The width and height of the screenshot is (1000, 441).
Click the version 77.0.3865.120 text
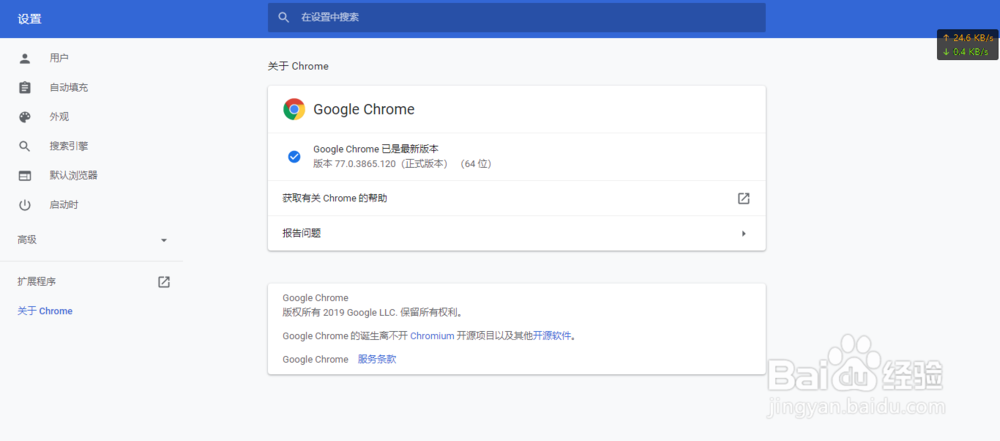[x=402, y=164]
